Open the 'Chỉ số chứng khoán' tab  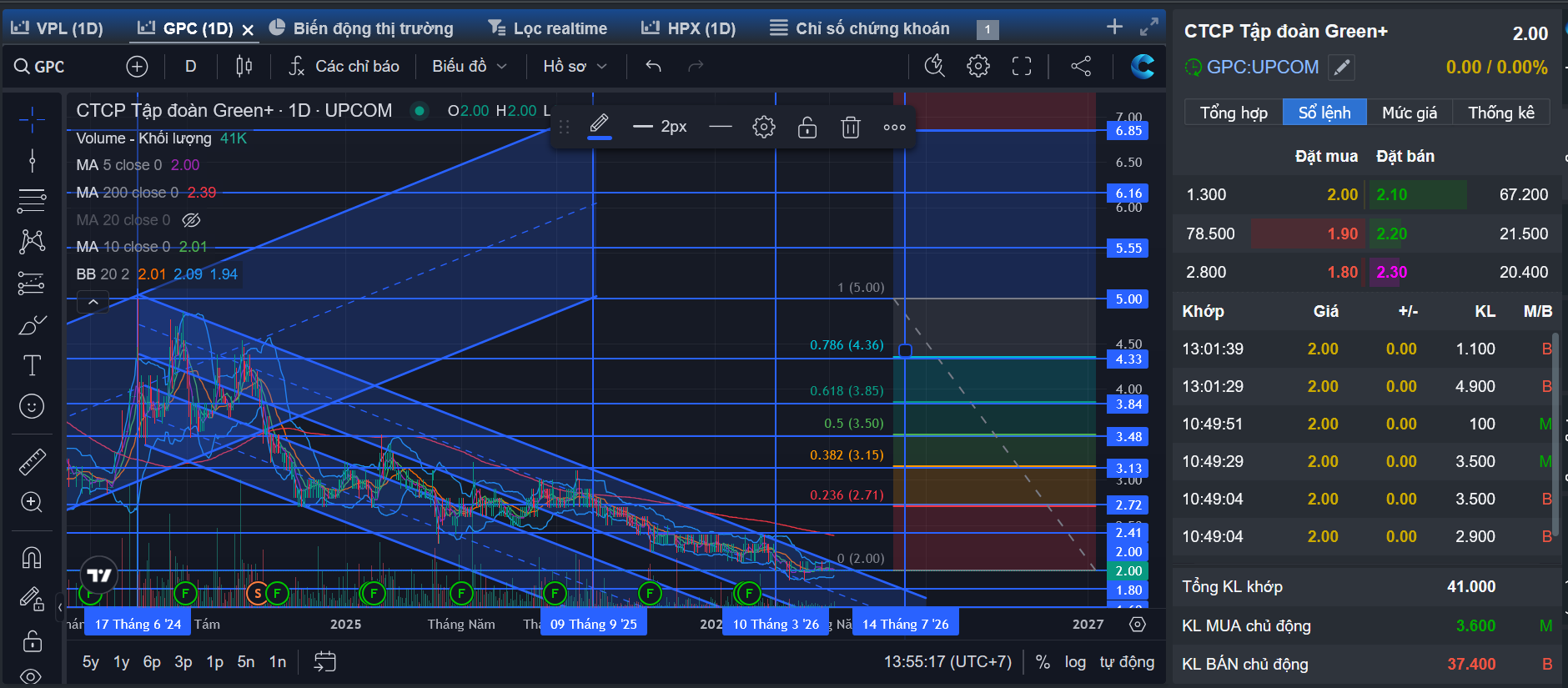tap(860, 28)
